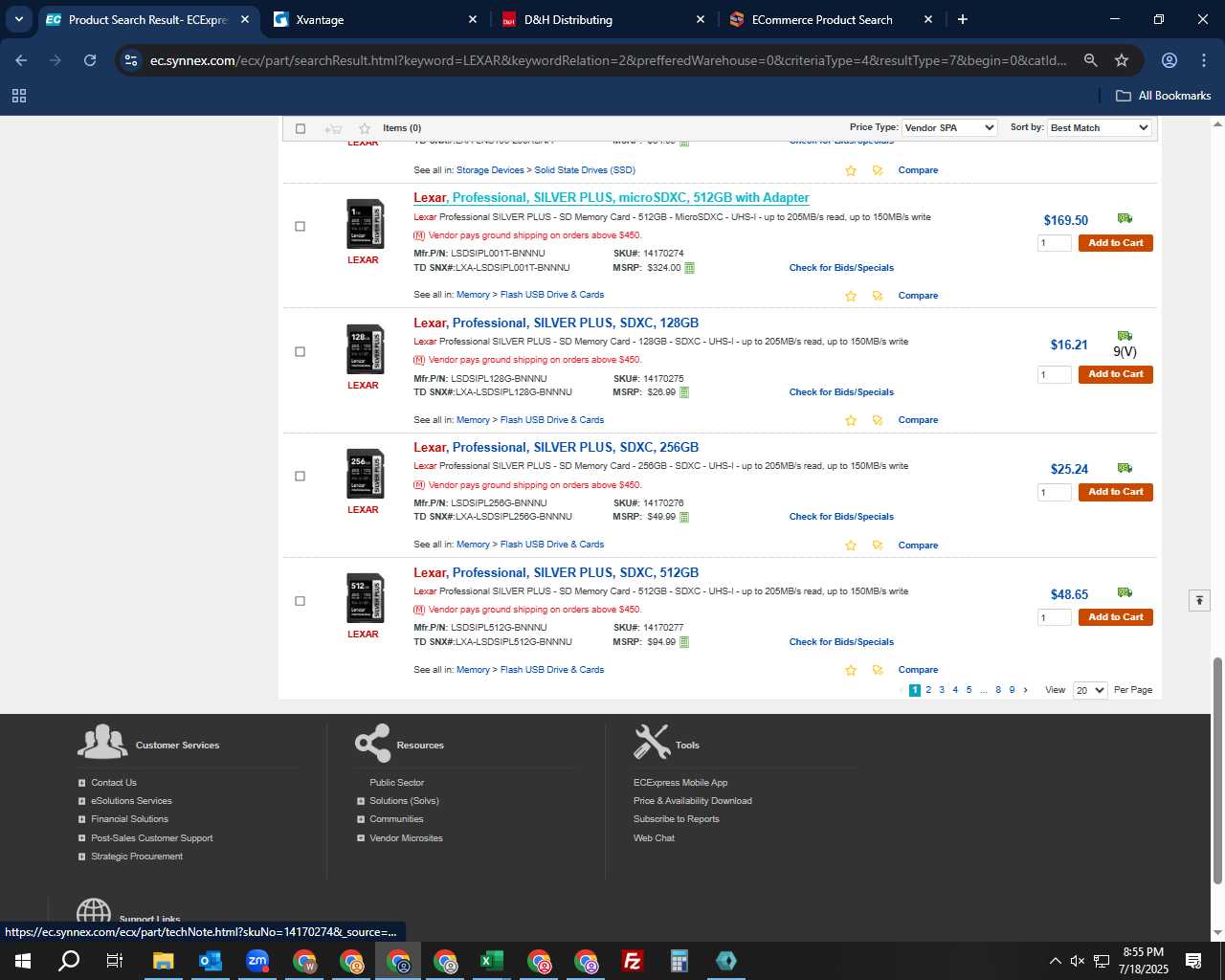The image size is (1225, 980).
Task: Tick the checkbox for SILVER PLUS SDXC 512GB
Action: (300, 601)
